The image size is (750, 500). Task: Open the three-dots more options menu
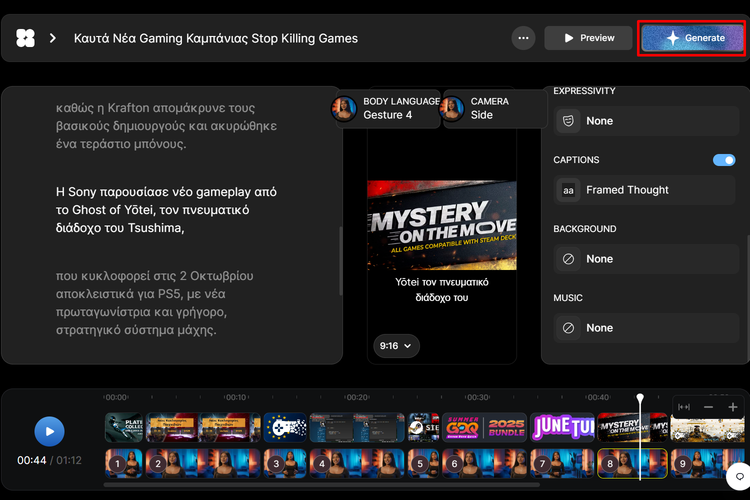coord(523,38)
